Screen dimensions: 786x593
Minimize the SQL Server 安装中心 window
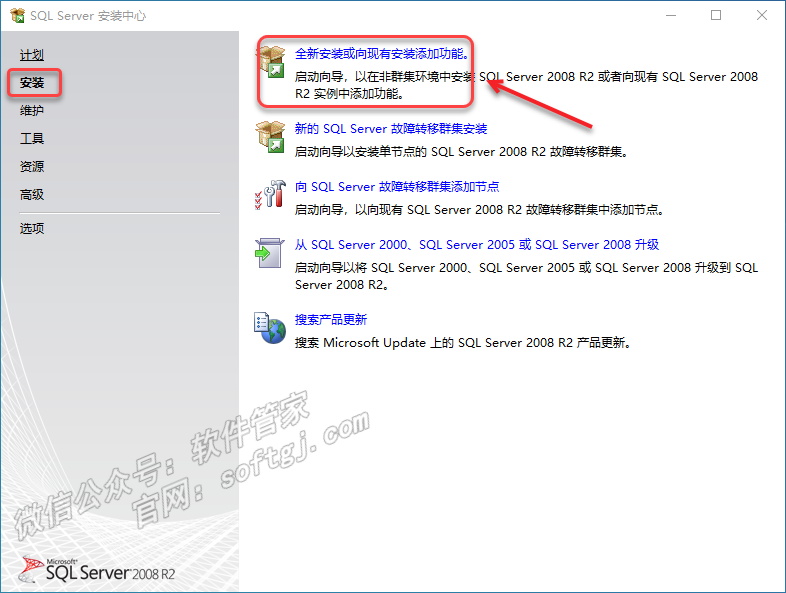(x=671, y=16)
